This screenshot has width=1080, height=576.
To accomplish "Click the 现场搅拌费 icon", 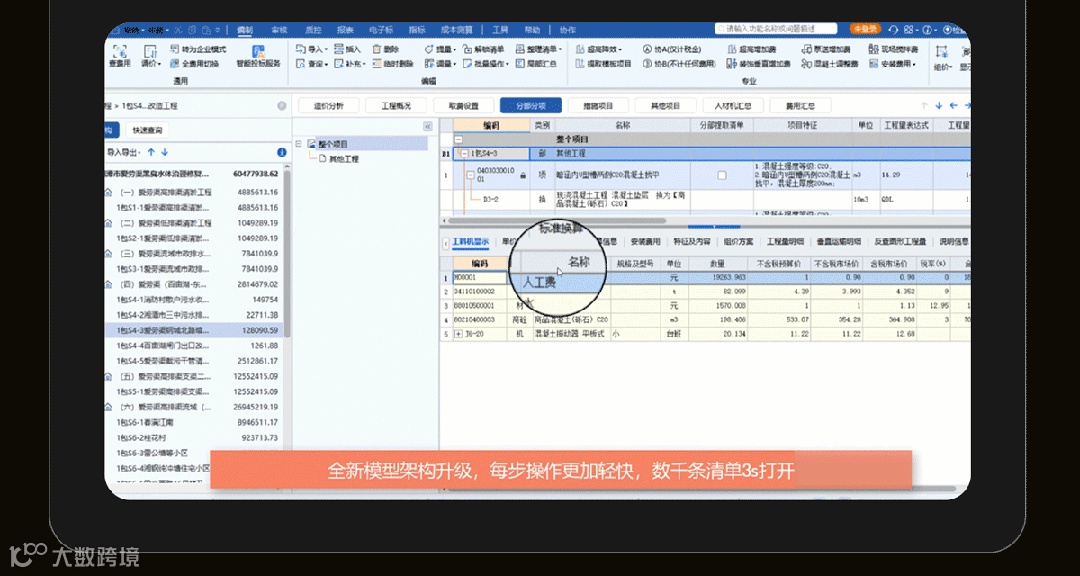I will tap(874, 50).
